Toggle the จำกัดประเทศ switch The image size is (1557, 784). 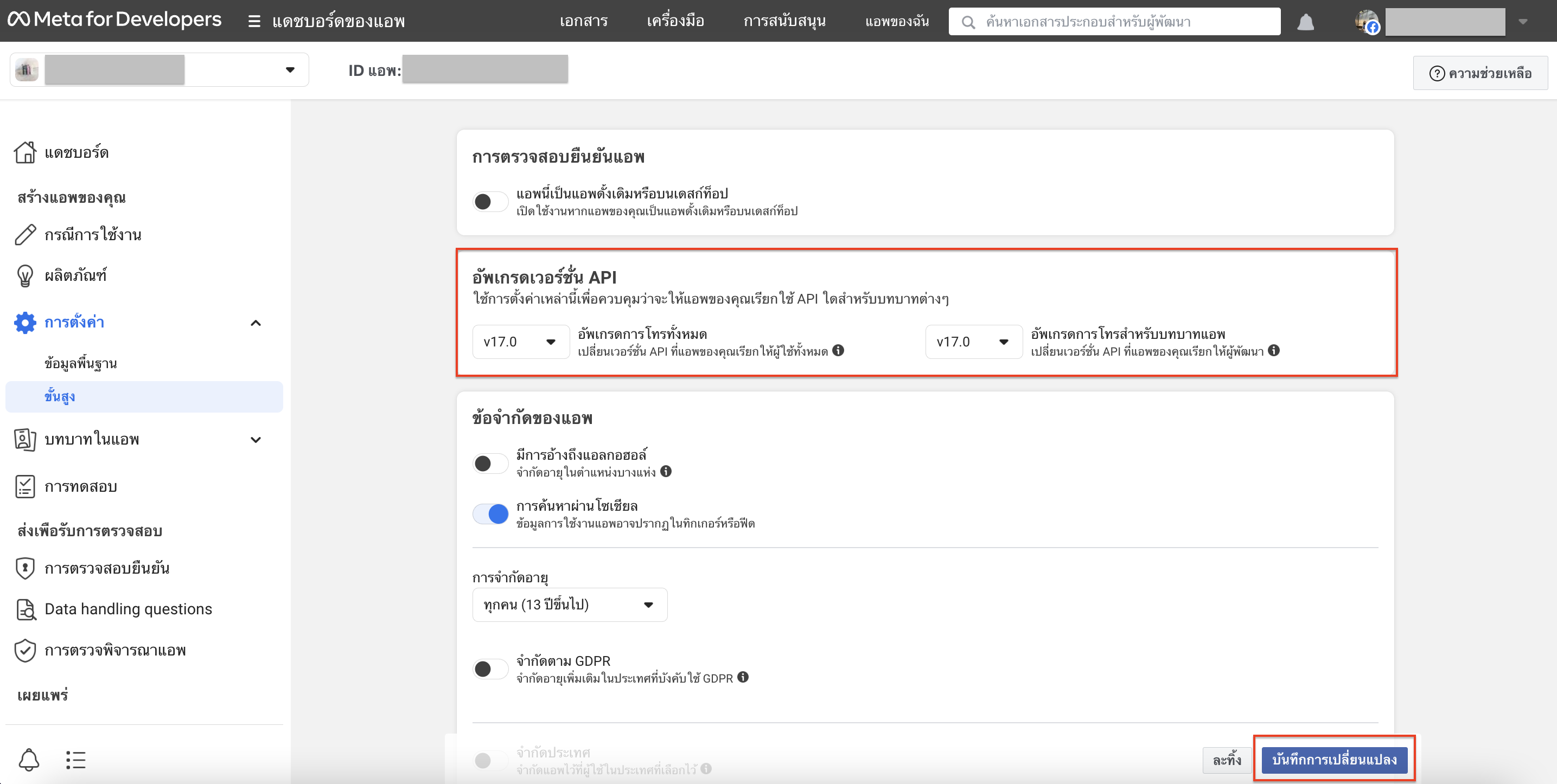490,761
